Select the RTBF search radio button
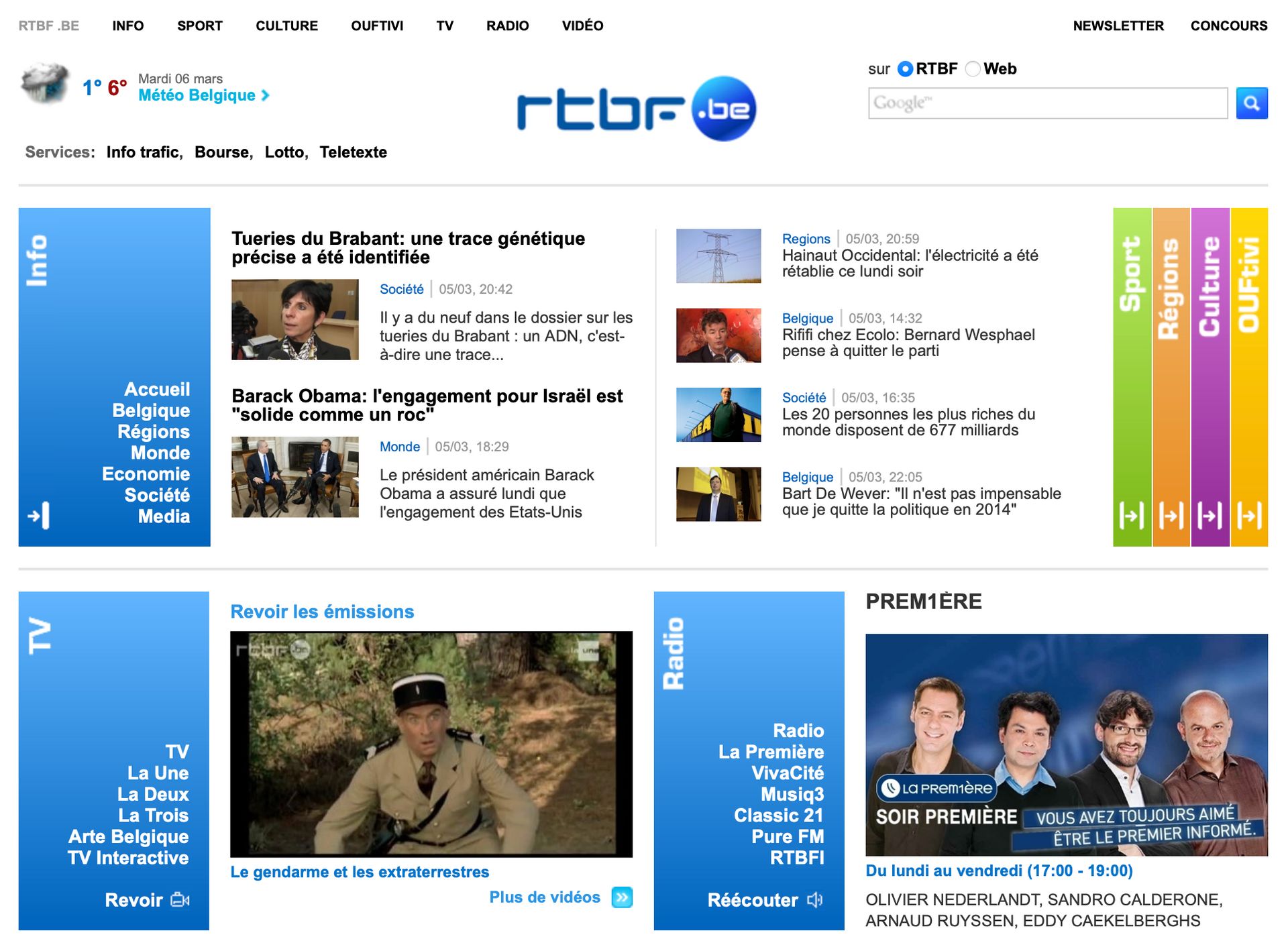 tap(905, 68)
